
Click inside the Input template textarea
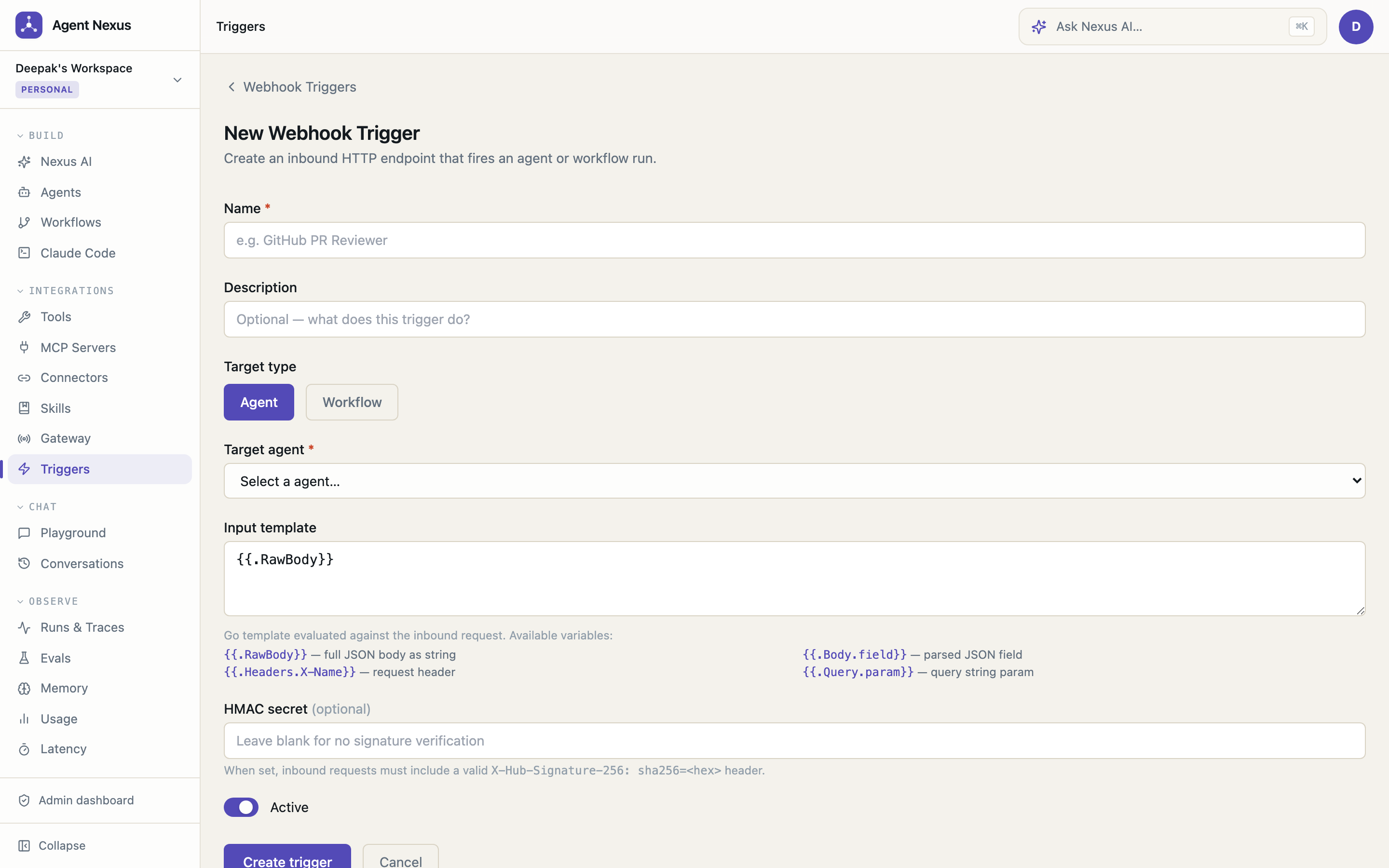pos(794,579)
